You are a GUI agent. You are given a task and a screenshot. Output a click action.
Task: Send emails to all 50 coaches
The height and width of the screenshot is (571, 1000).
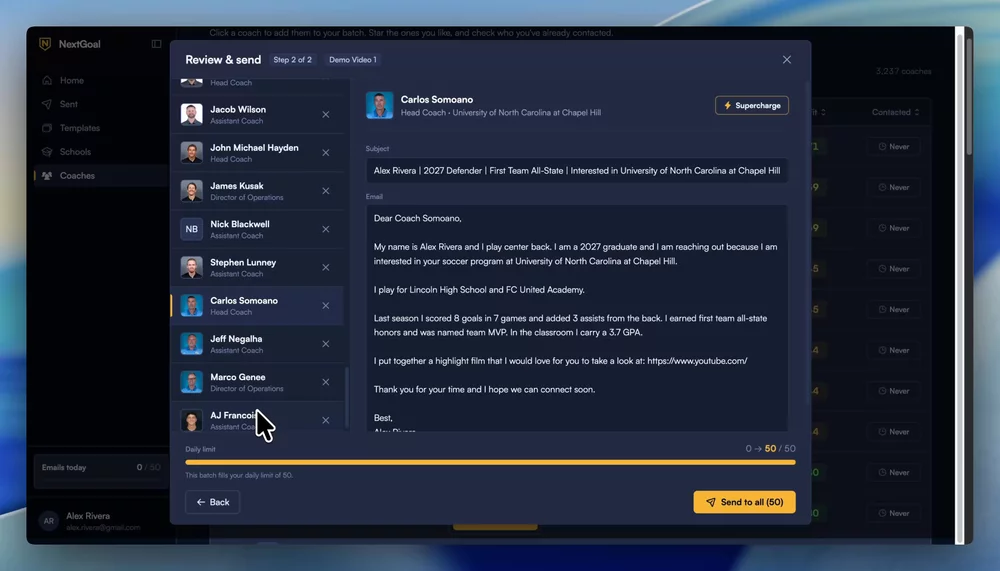[744, 502]
